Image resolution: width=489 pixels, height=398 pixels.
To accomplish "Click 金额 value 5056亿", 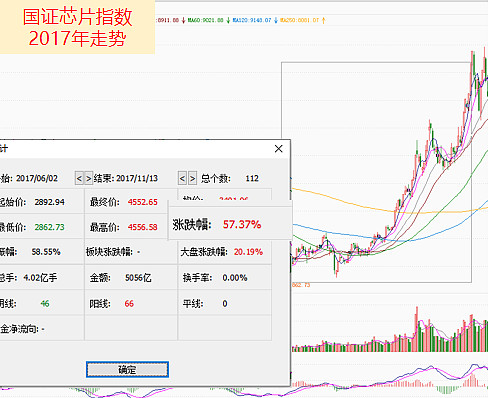I will [138, 277].
